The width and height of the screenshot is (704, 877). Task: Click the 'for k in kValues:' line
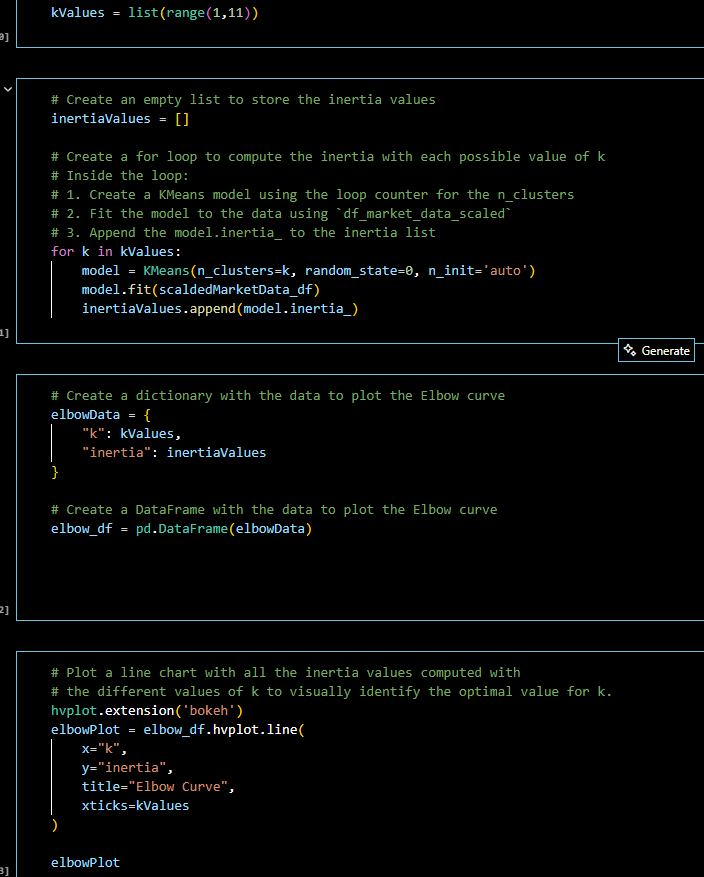pyautogui.click(x=117, y=251)
